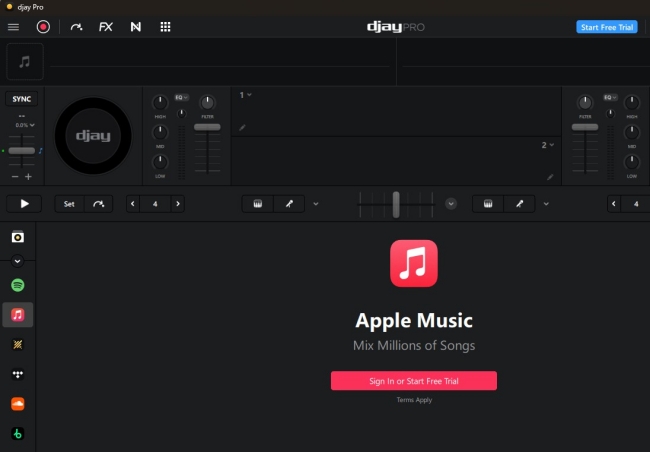
Task: Click the MID EQ knob on deck 2
Action: 632,132
